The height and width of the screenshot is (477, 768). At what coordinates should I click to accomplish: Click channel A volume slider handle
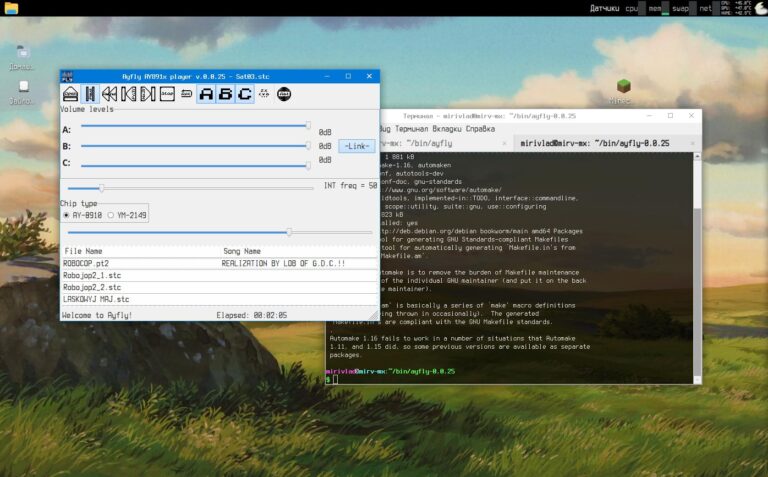(x=308, y=126)
